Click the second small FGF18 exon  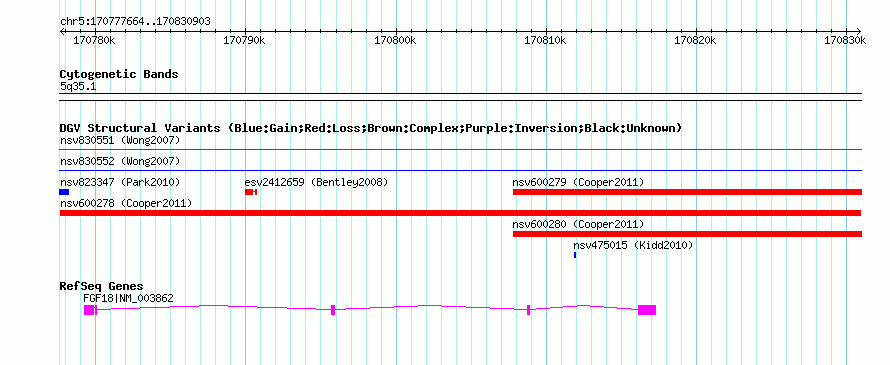(333, 310)
